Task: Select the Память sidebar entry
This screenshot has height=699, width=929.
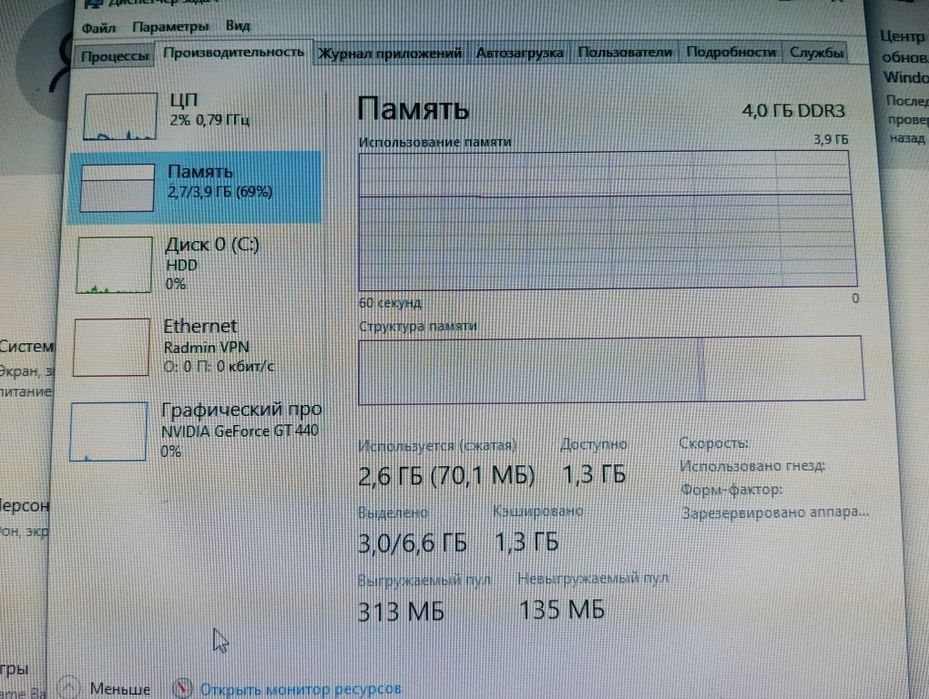Action: click(194, 187)
